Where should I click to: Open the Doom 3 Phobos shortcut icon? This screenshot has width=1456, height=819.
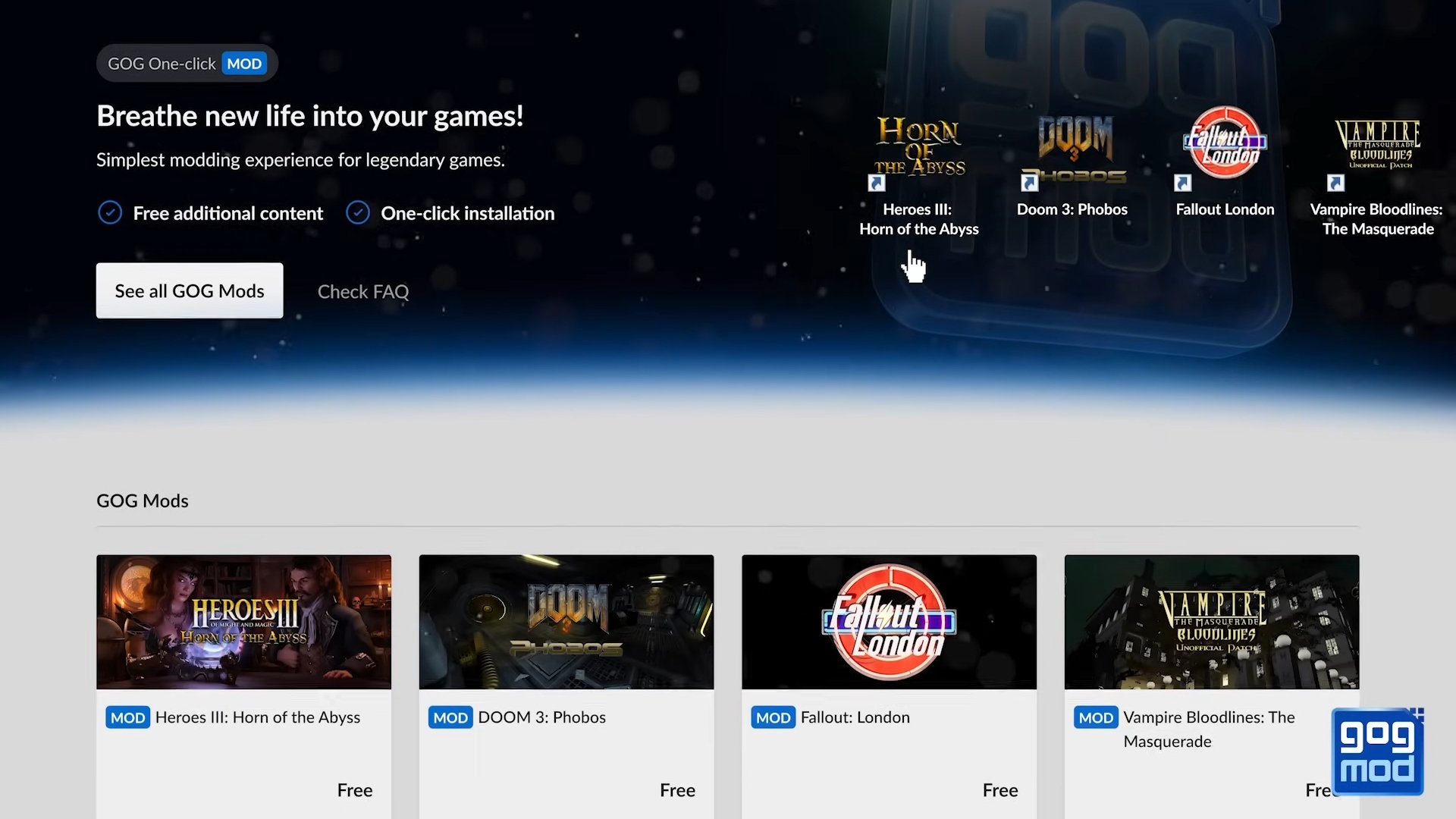(1073, 152)
